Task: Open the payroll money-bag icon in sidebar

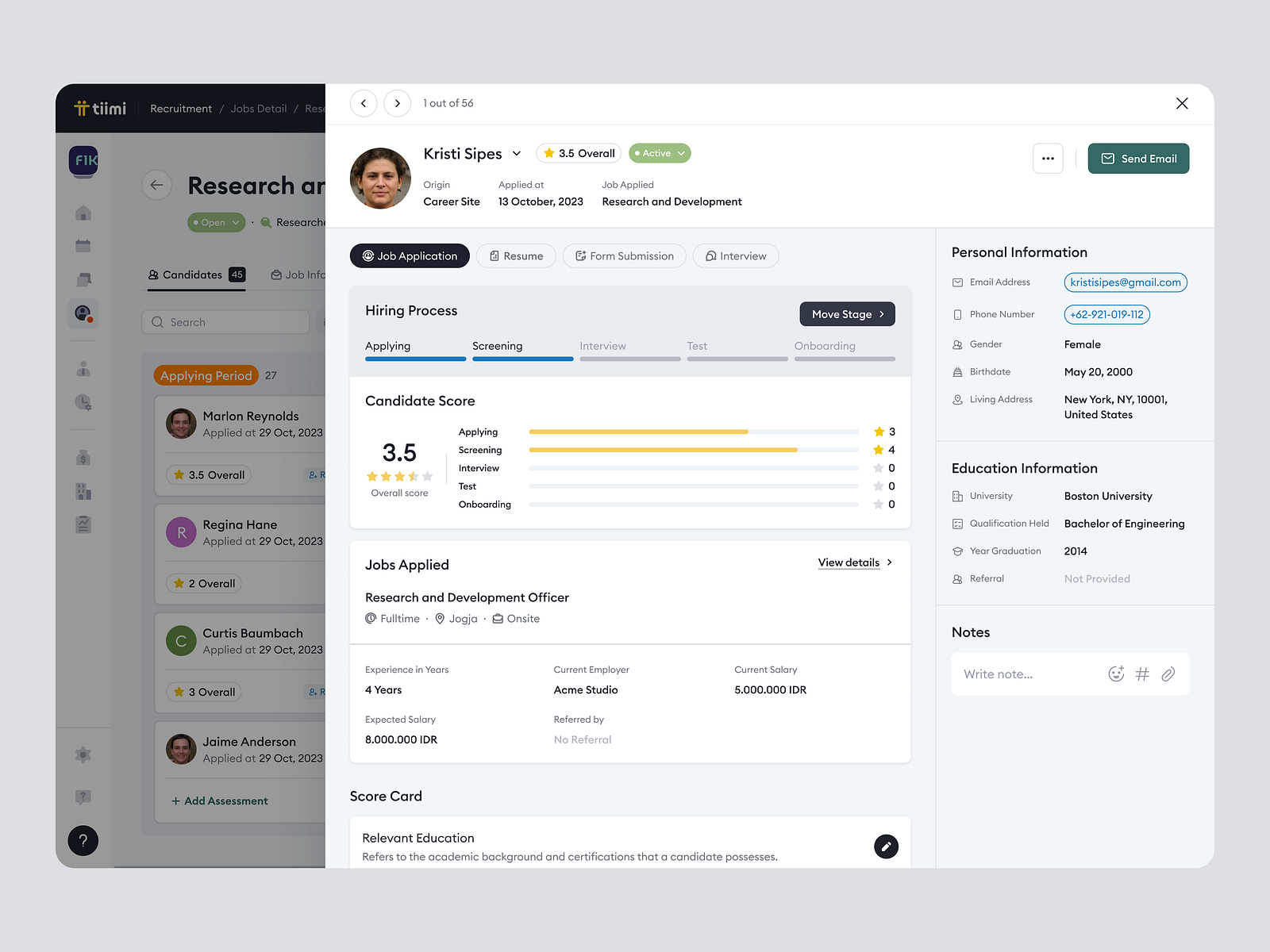Action: pos(83,457)
